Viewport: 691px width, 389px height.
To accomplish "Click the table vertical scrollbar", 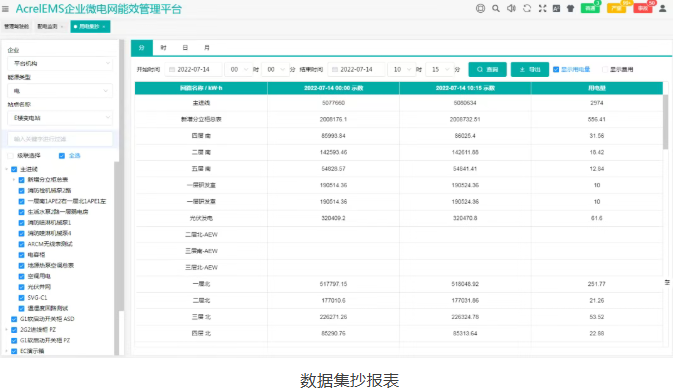I will point(665,122).
